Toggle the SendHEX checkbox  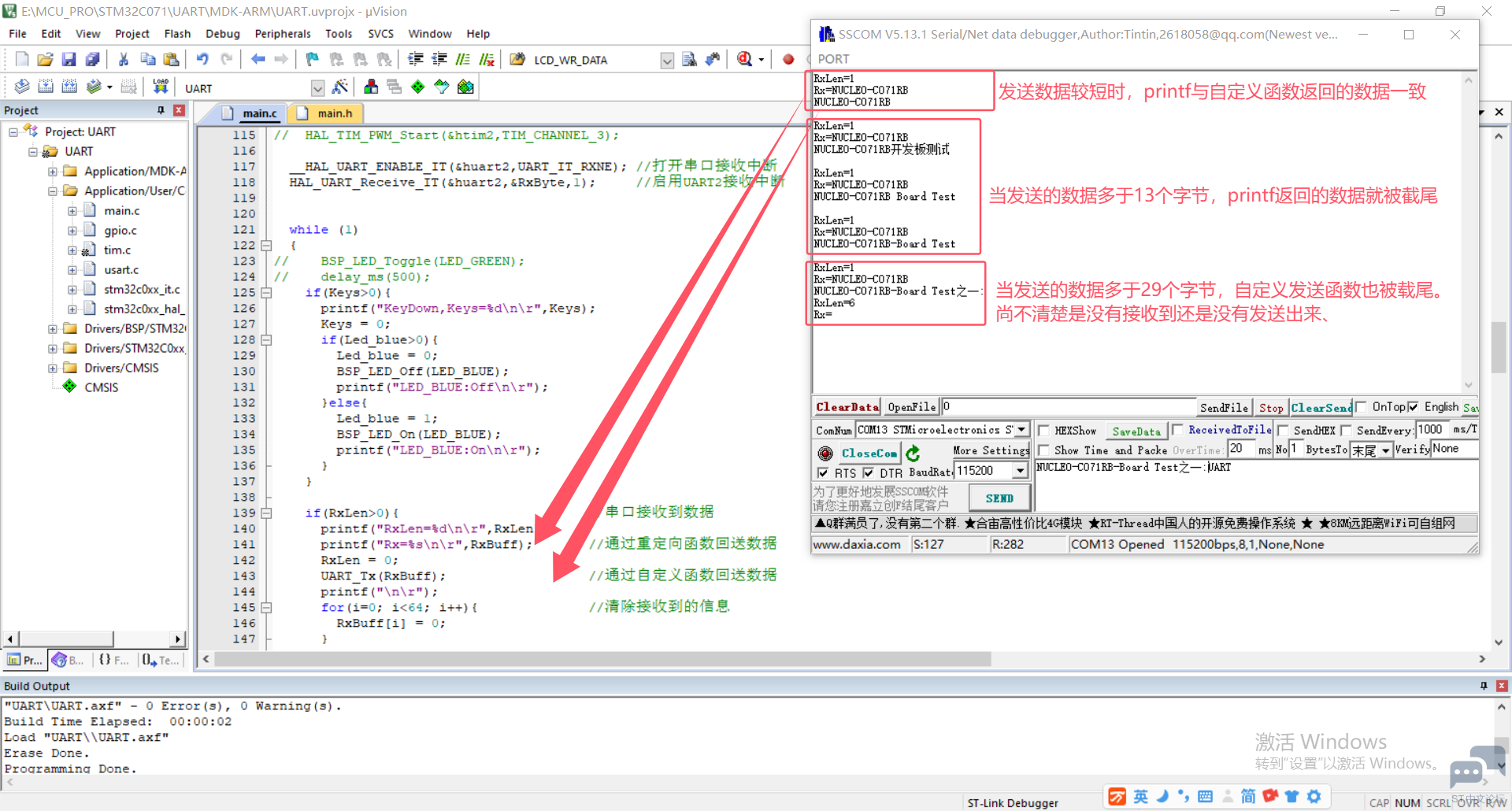click(1282, 431)
